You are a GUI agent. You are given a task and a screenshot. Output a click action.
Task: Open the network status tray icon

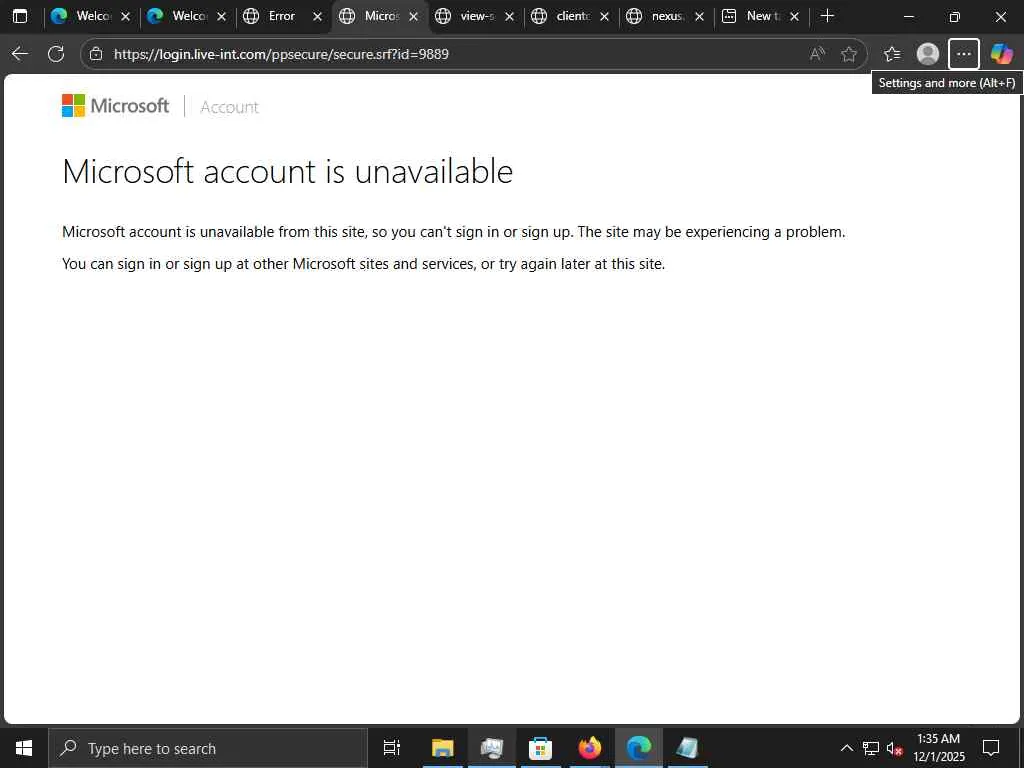point(871,748)
